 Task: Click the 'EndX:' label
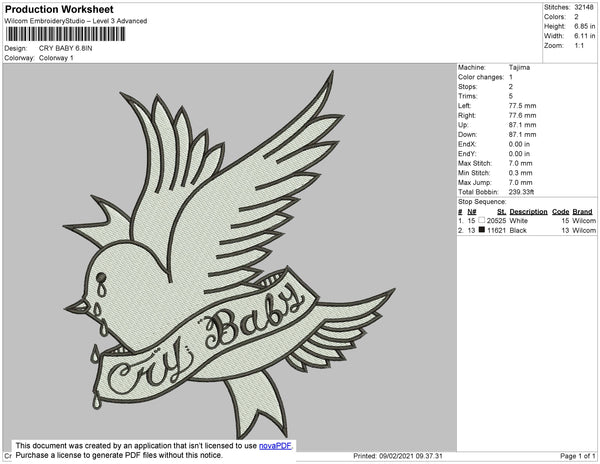tap(467, 144)
